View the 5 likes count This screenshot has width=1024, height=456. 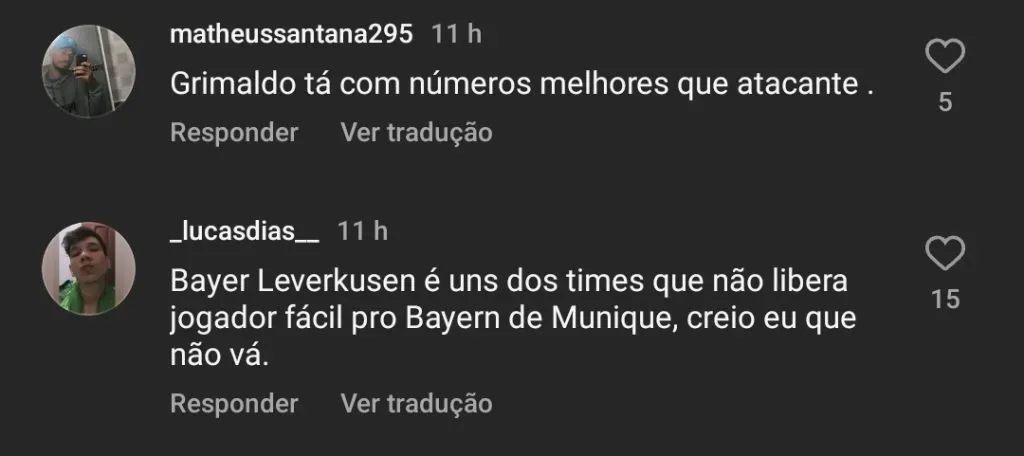pos(945,101)
